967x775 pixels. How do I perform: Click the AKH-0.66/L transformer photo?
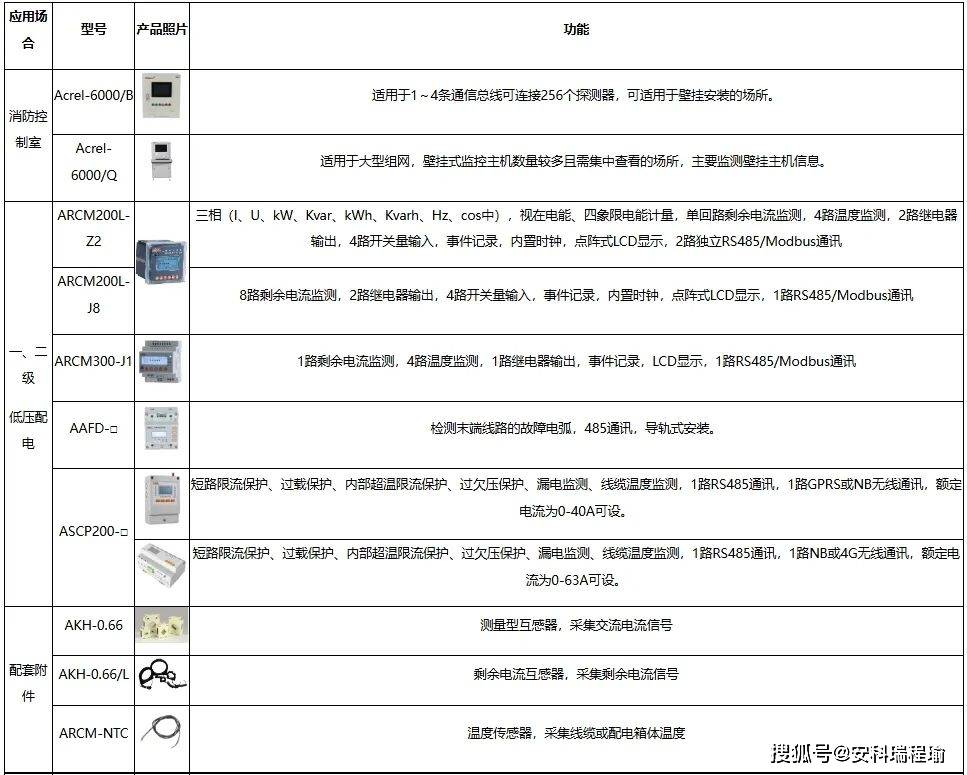click(x=162, y=673)
